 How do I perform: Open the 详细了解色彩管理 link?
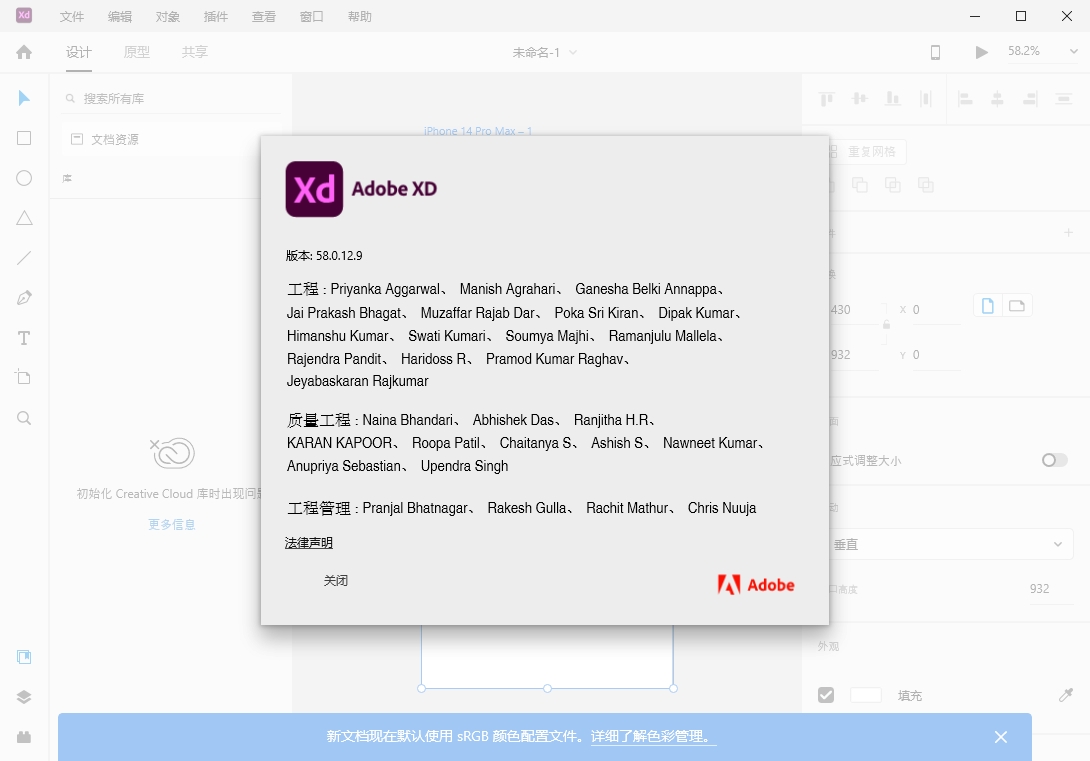click(653, 737)
